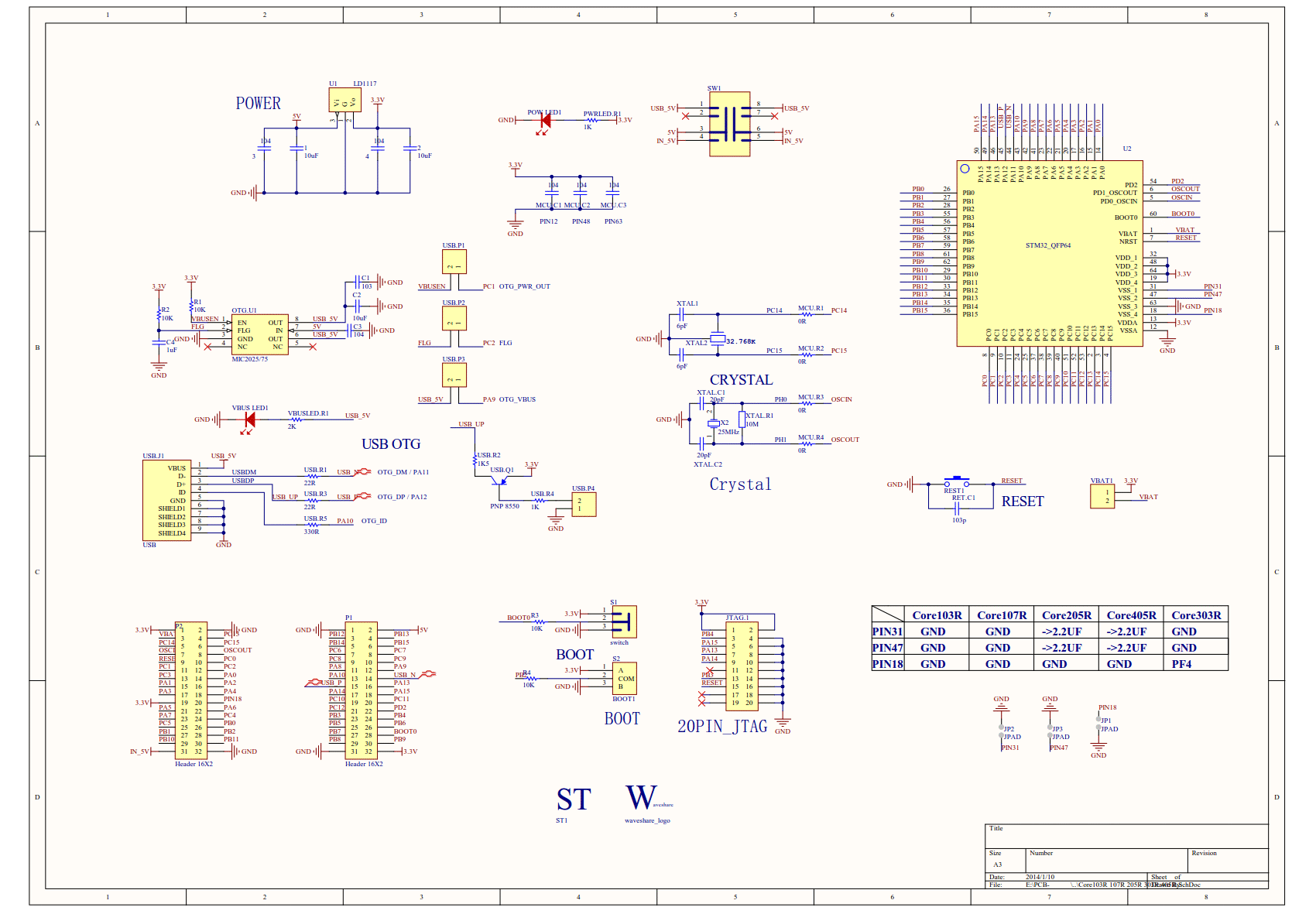This screenshot has height=914, width=1316.
Task: Select the STM32_QFP64 microcontroller body
Action: (x=1049, y=253)
